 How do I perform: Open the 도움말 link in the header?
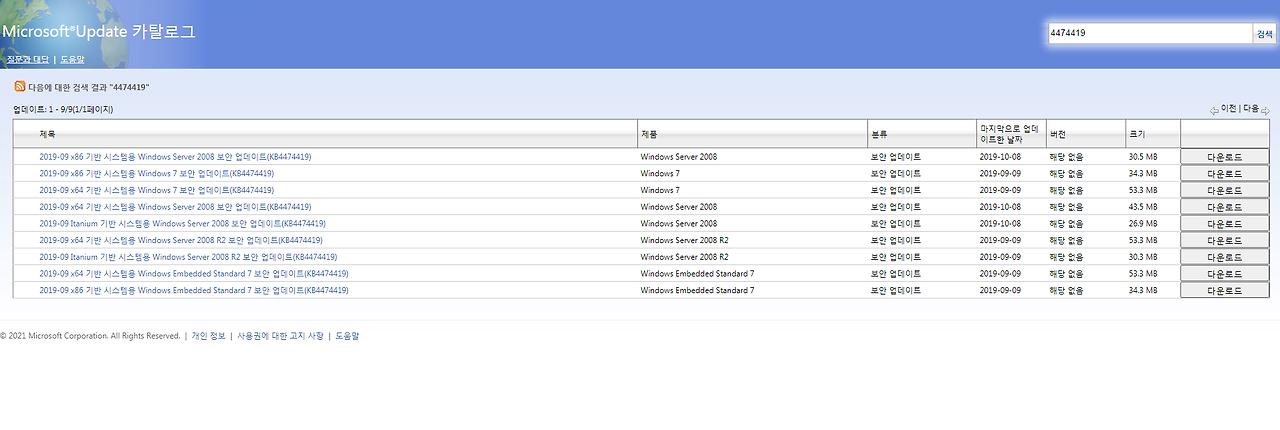click(72, 59)
